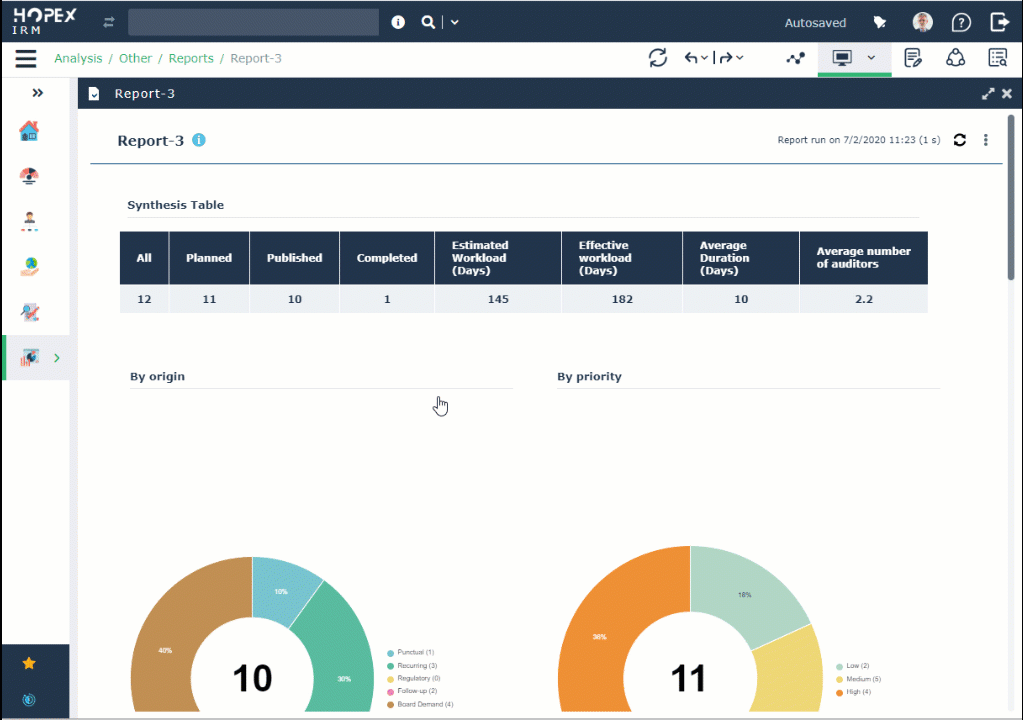1023x720 pixels.
Task: Click the Report-3 panel document icon
Action: click(94, 94)
